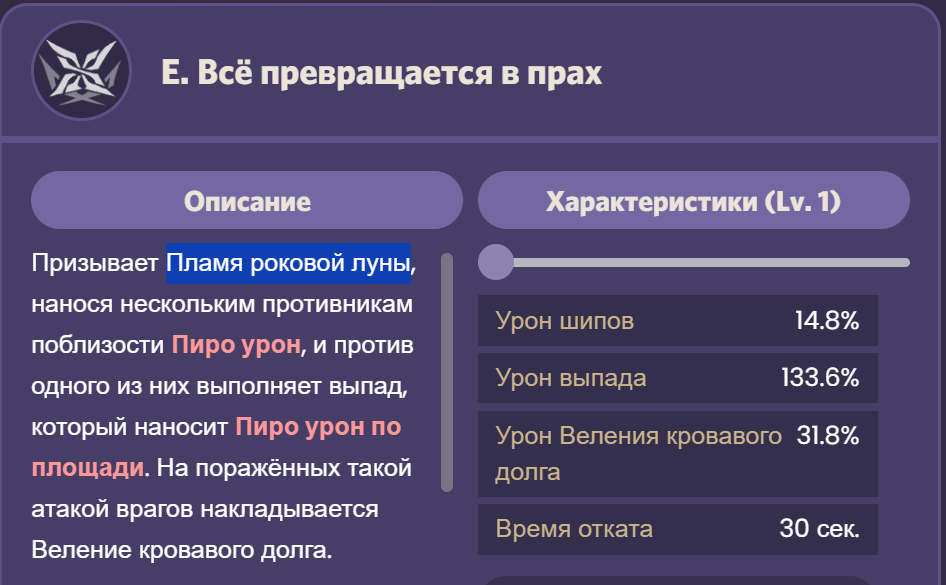The height and width of the screenshot is (585, 946).
Task: Click the word 'Призывает' in the description
Action: click(95, 264)
